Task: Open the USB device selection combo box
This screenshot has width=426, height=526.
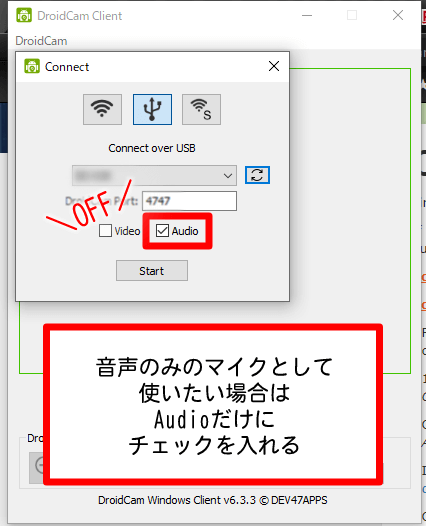Action: click(x=154, y=175)
